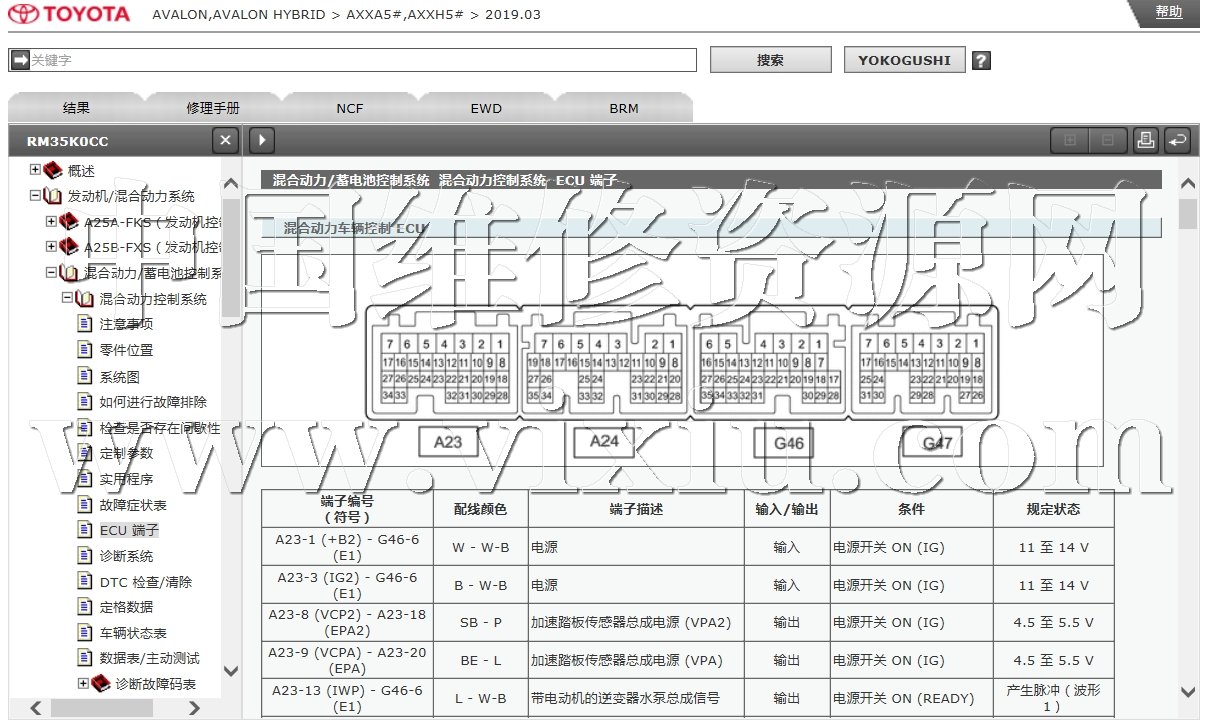Click the expand-all plus toolbar icon
The height and width of the screenshot is (723, 1205).
(x=1070, y=141)
